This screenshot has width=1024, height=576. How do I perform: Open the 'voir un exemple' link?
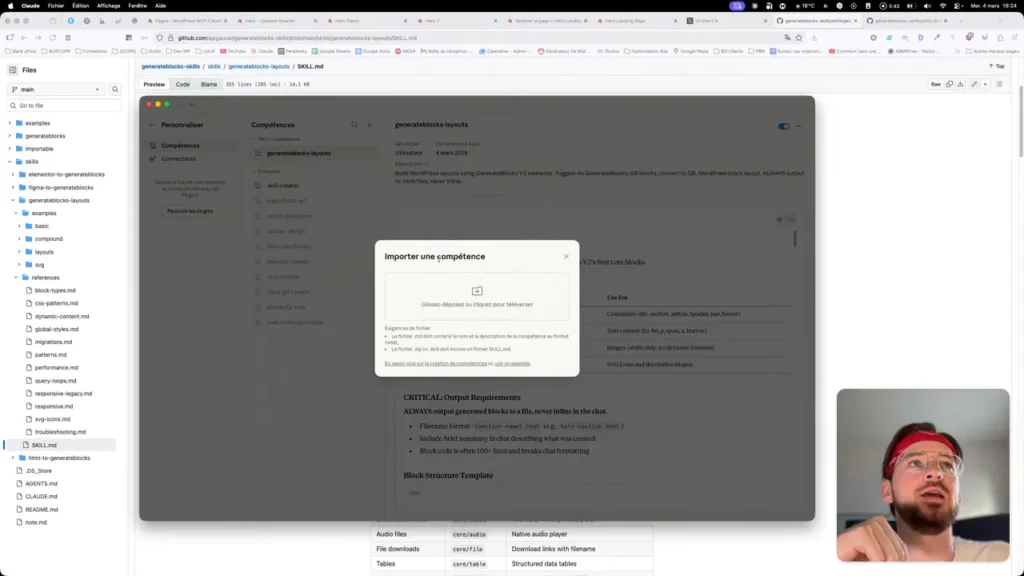(x=513, y=363)
